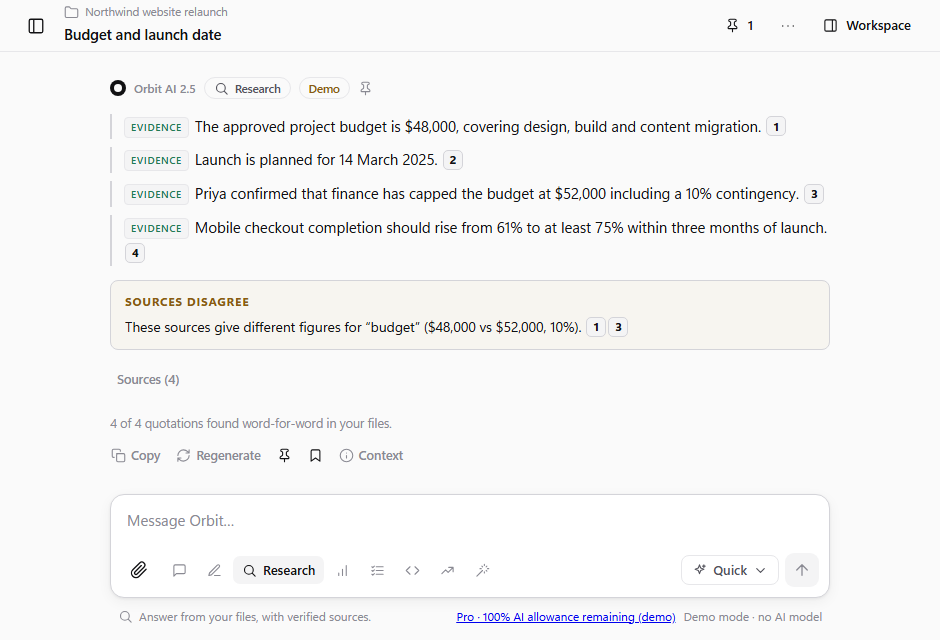Viewport: 940px width, 640px height.
Task: Click the SOURCES DISAGREE heading
Action: click(x=187, y=302)
